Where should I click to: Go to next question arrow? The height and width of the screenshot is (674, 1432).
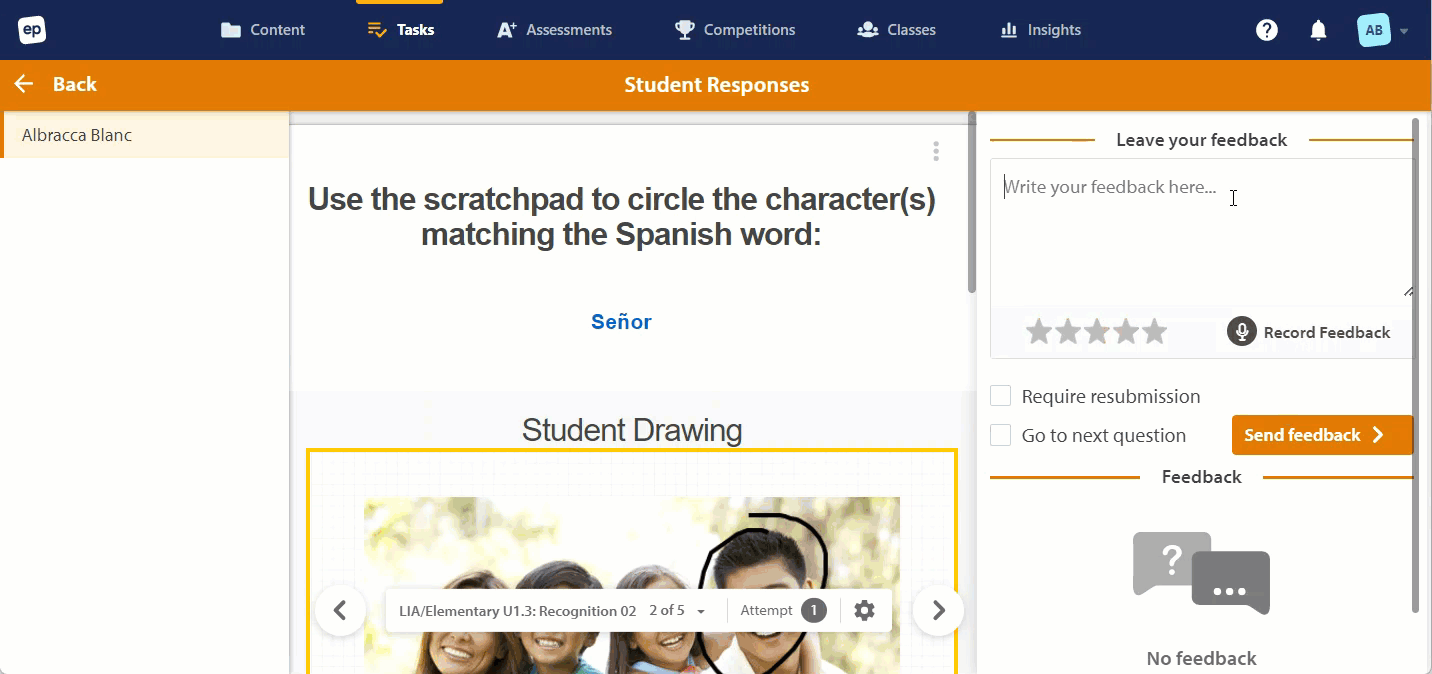coord(938,610)
